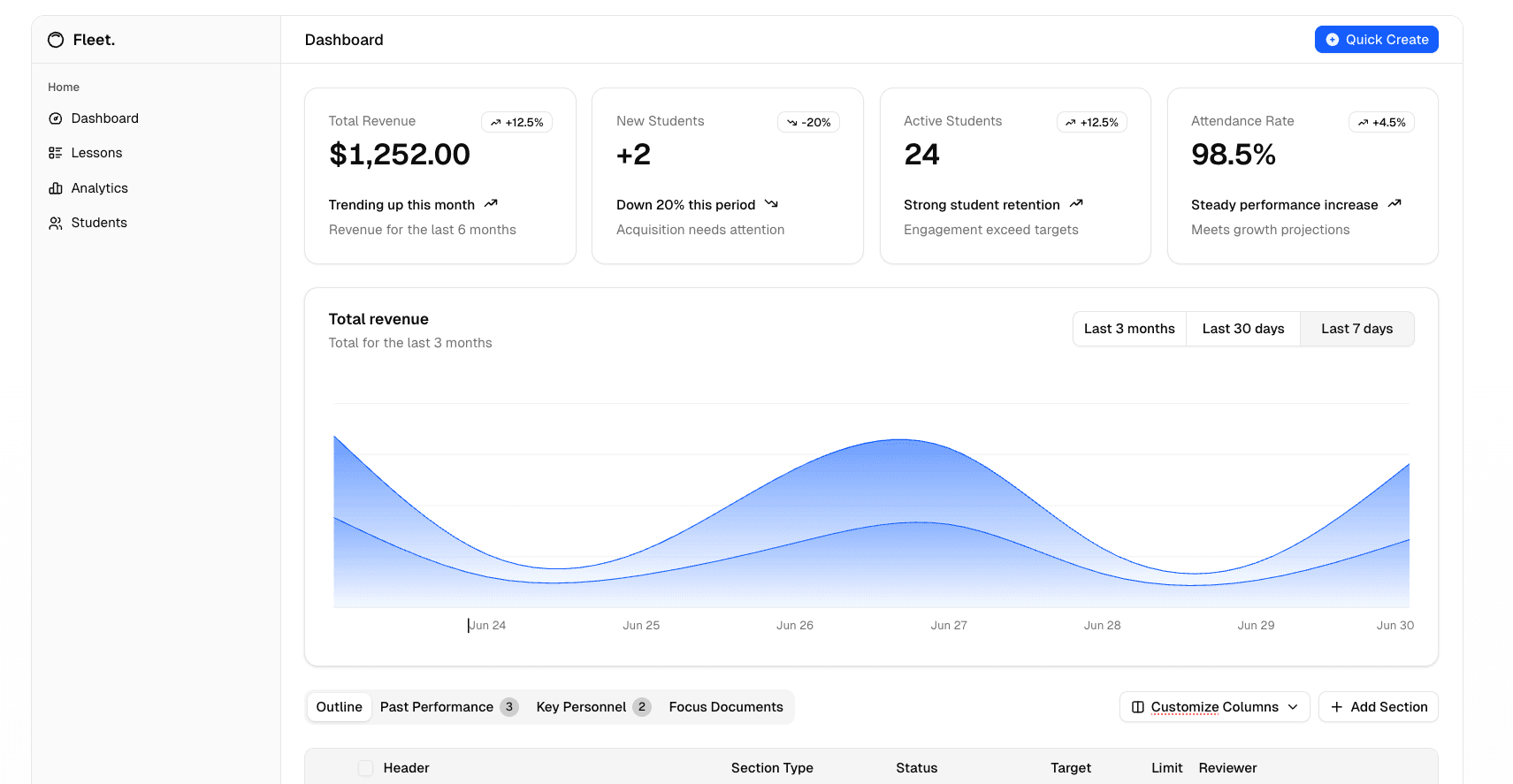
Task: Select the Last 3 months range
Action: [x=1129, y=329]
